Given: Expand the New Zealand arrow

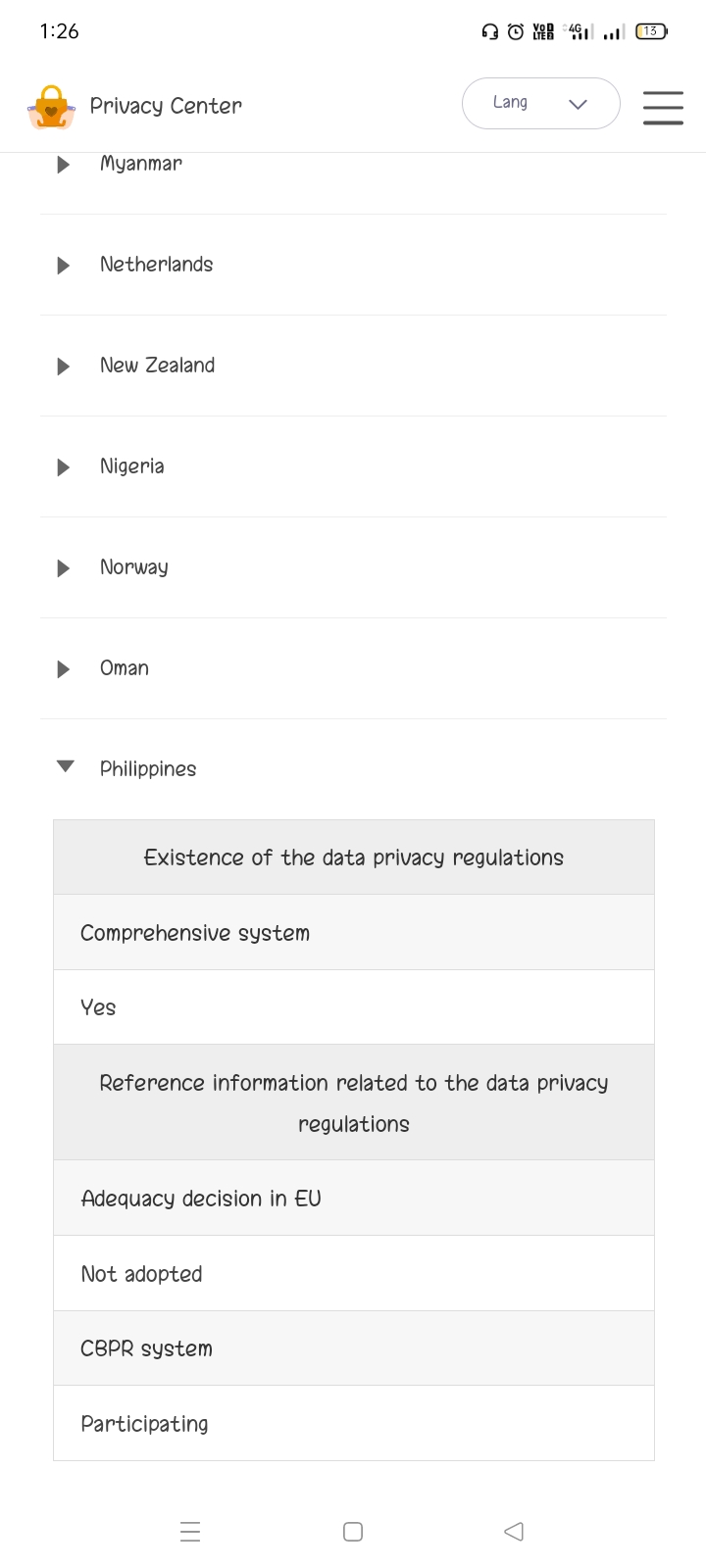Looking at the screenshot, I should [64, 367].
